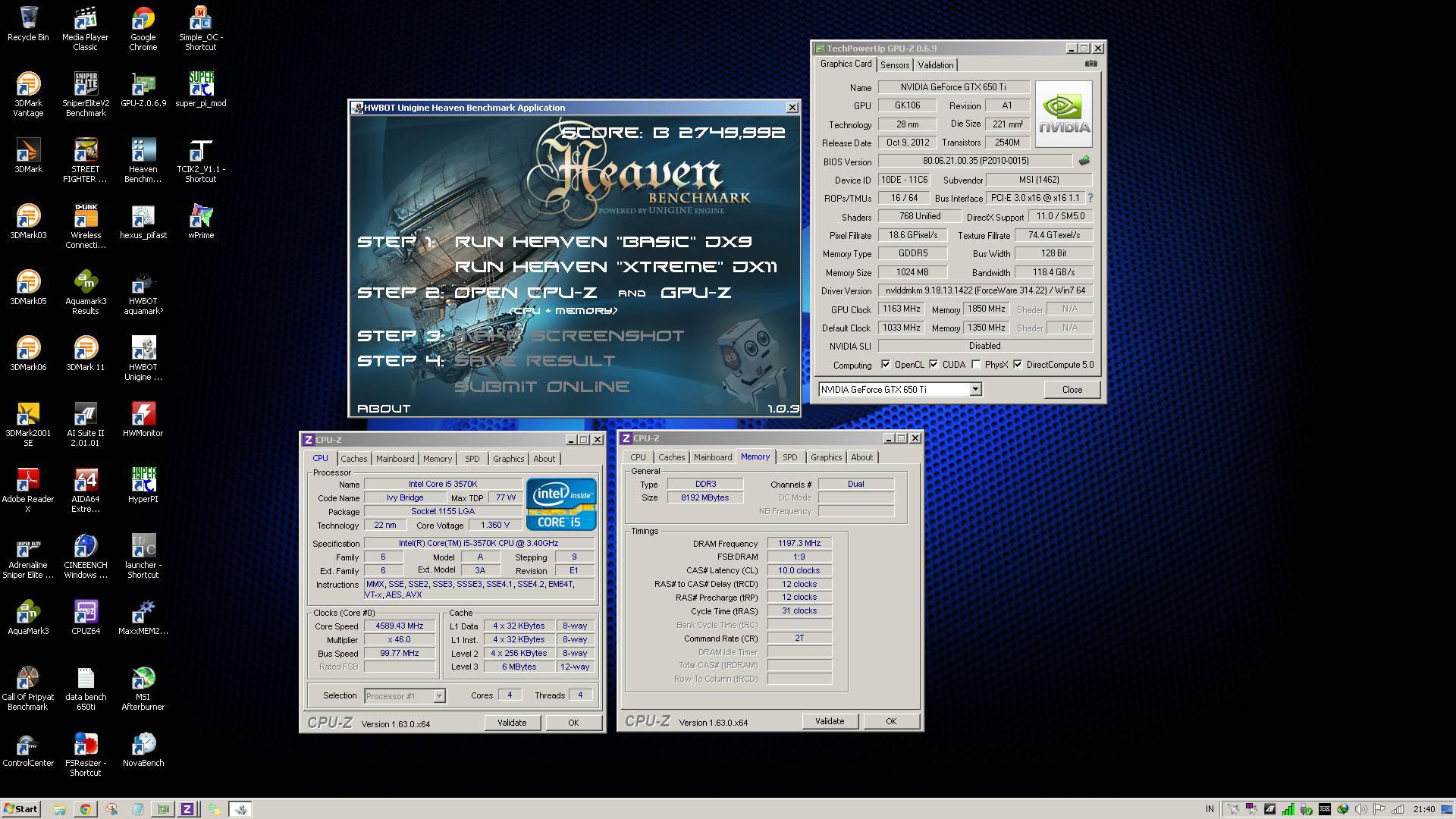Open the GPU selection dropdown in GPU-Z
Viewport: 1456px width, 819px height.
[x=976, y=389]
